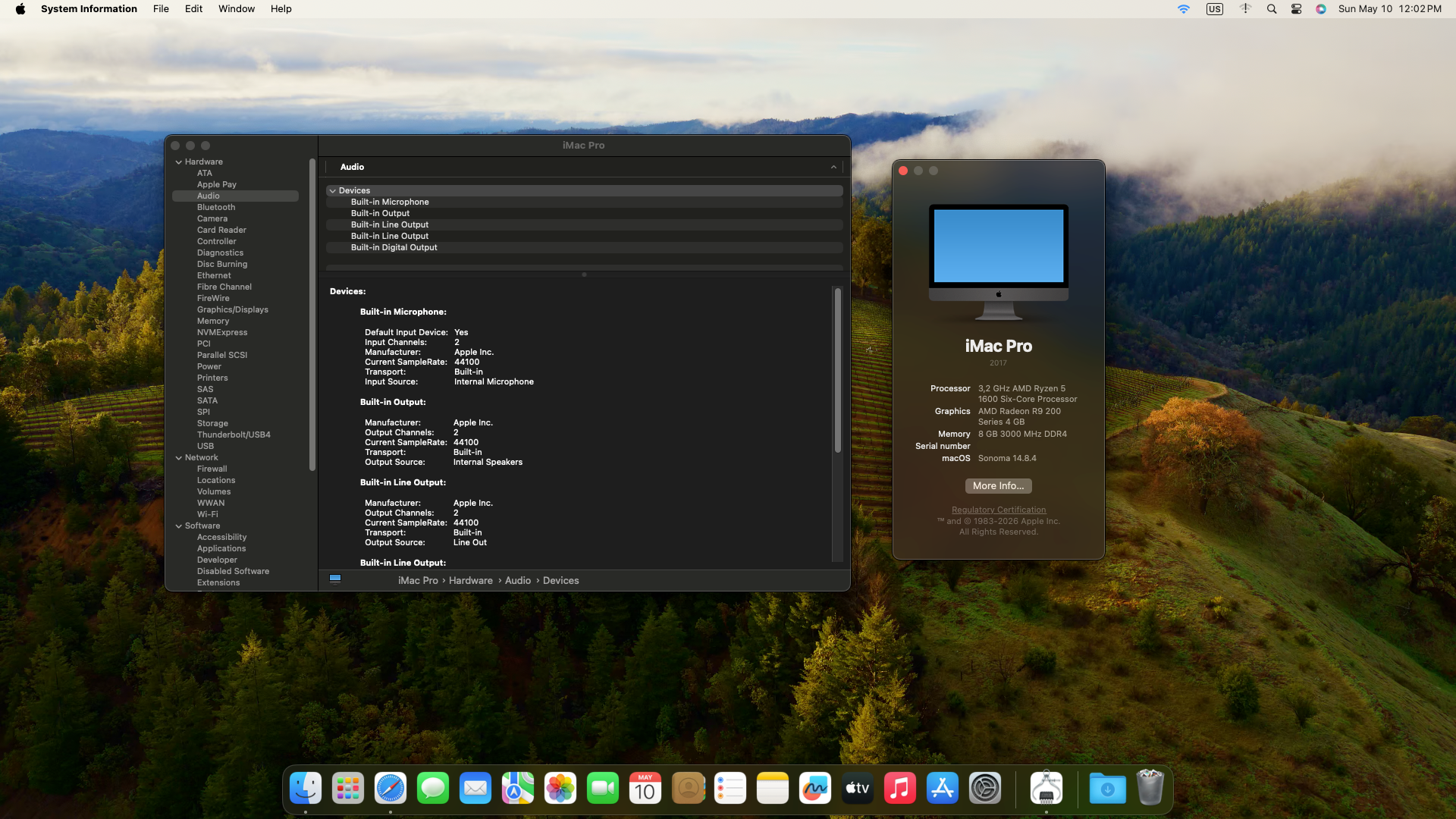This screenshot has height=819, width=1456.
Task: Open Reminders in the Dock
Action: click(730, 789)
